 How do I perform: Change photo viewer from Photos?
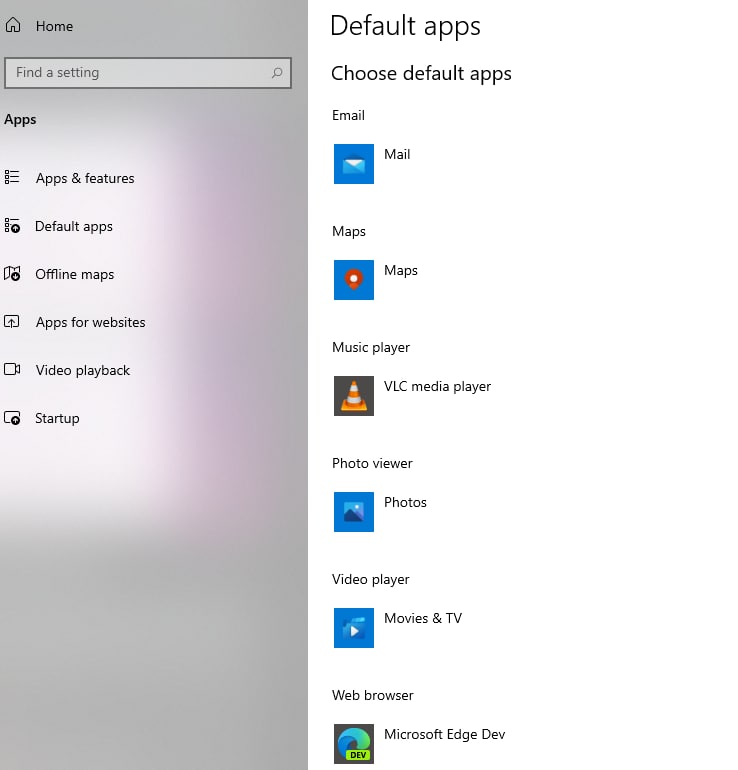coord(405,502)
